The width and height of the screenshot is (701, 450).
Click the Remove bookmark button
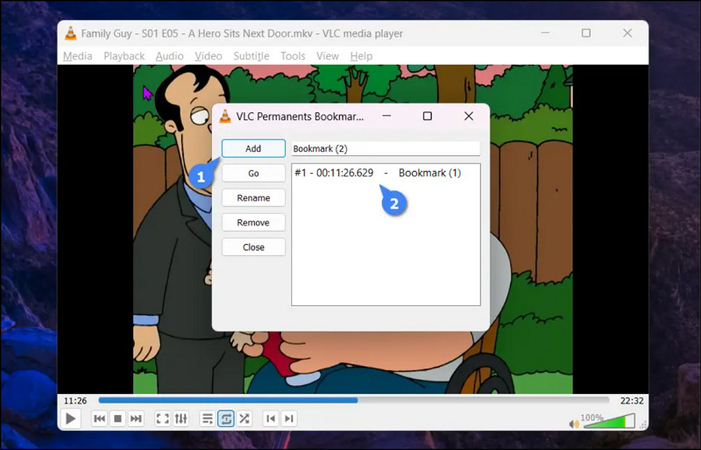pos(253,223)
